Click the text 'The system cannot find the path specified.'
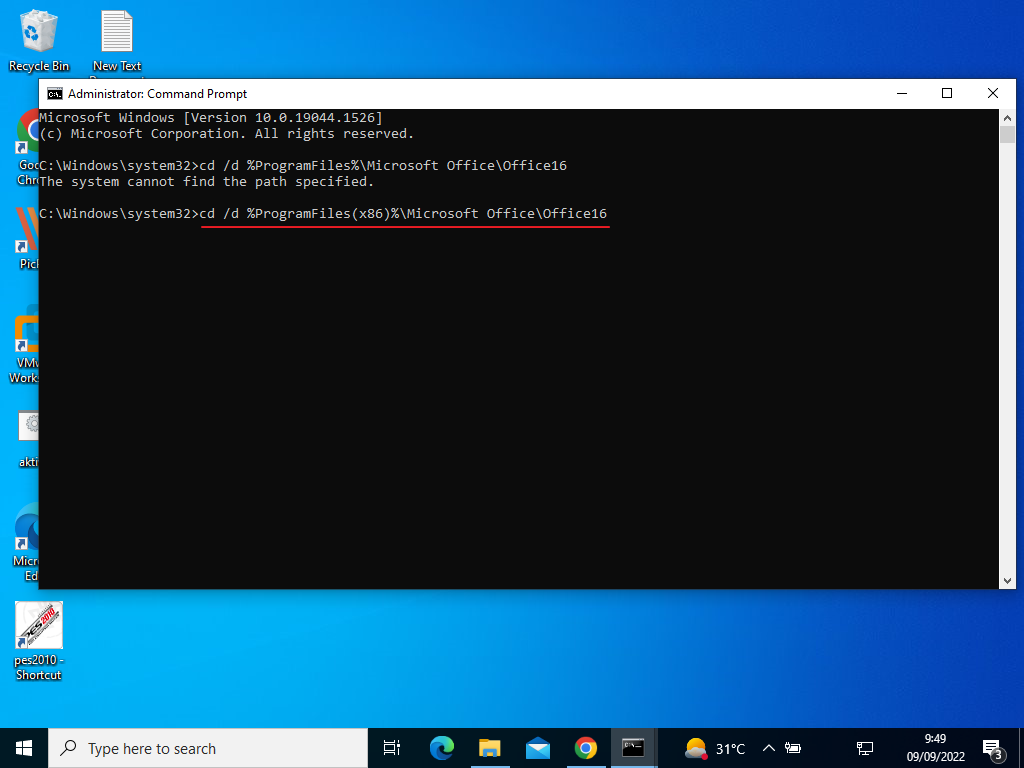 206,182
